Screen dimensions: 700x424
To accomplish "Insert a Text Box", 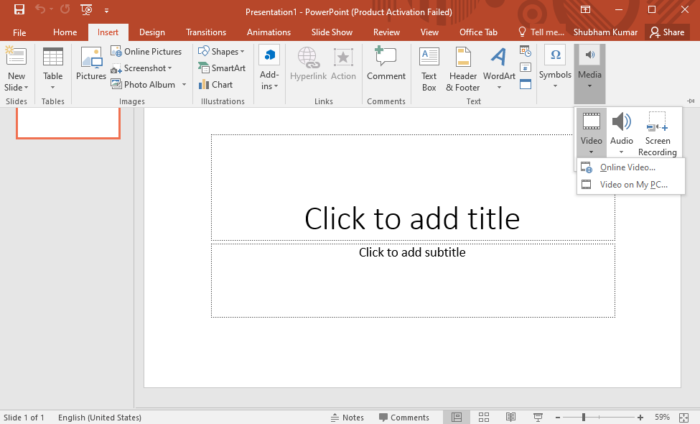I will (429, 66).
